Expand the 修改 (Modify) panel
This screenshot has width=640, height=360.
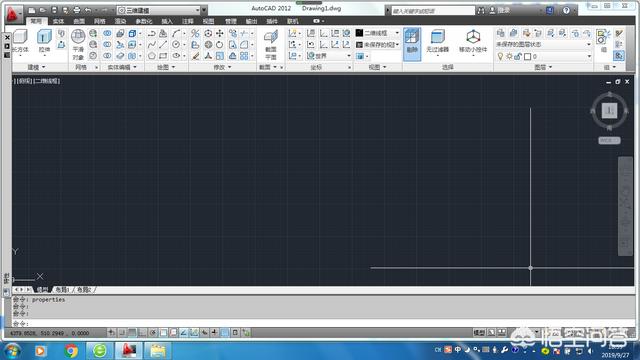click(x=222, y=67)
